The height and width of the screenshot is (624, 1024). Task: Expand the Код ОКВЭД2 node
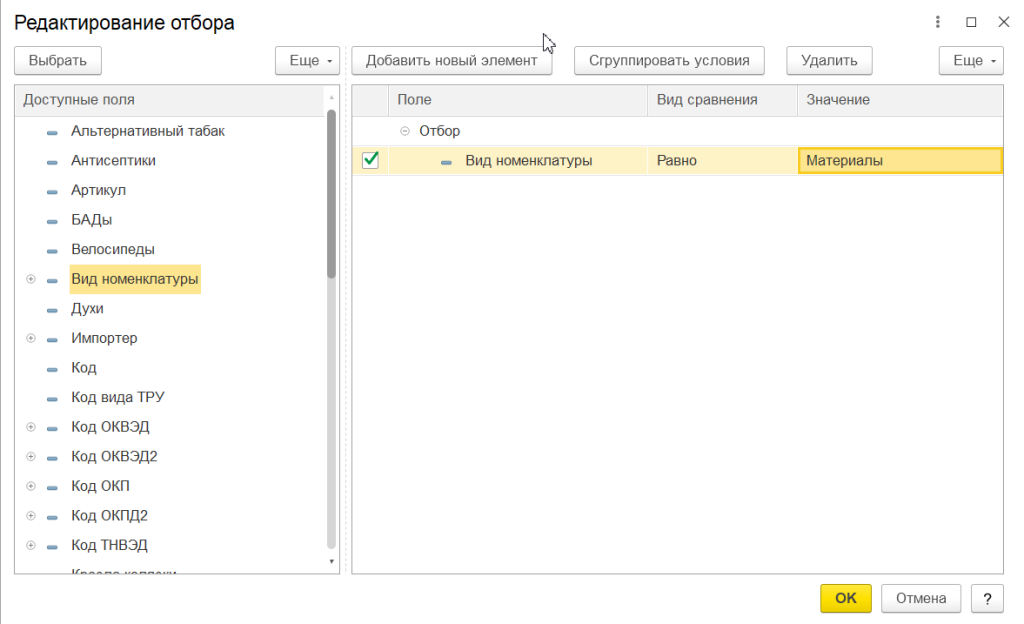(31, 457)
